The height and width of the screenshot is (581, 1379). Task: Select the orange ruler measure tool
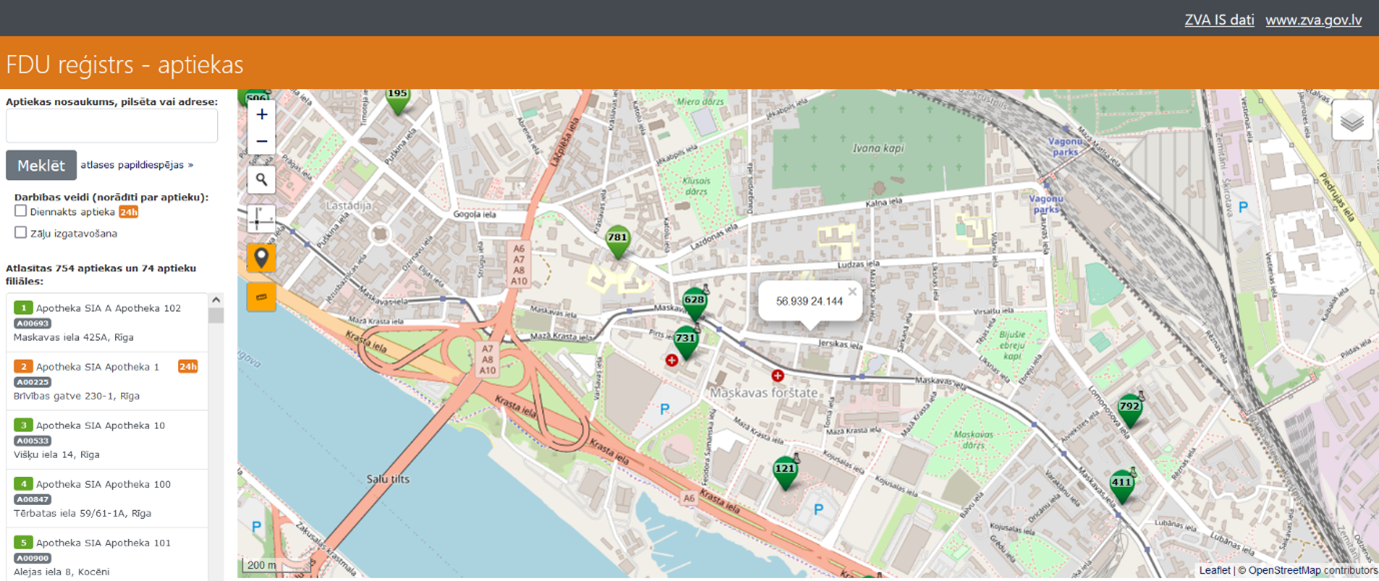[262, 297]
